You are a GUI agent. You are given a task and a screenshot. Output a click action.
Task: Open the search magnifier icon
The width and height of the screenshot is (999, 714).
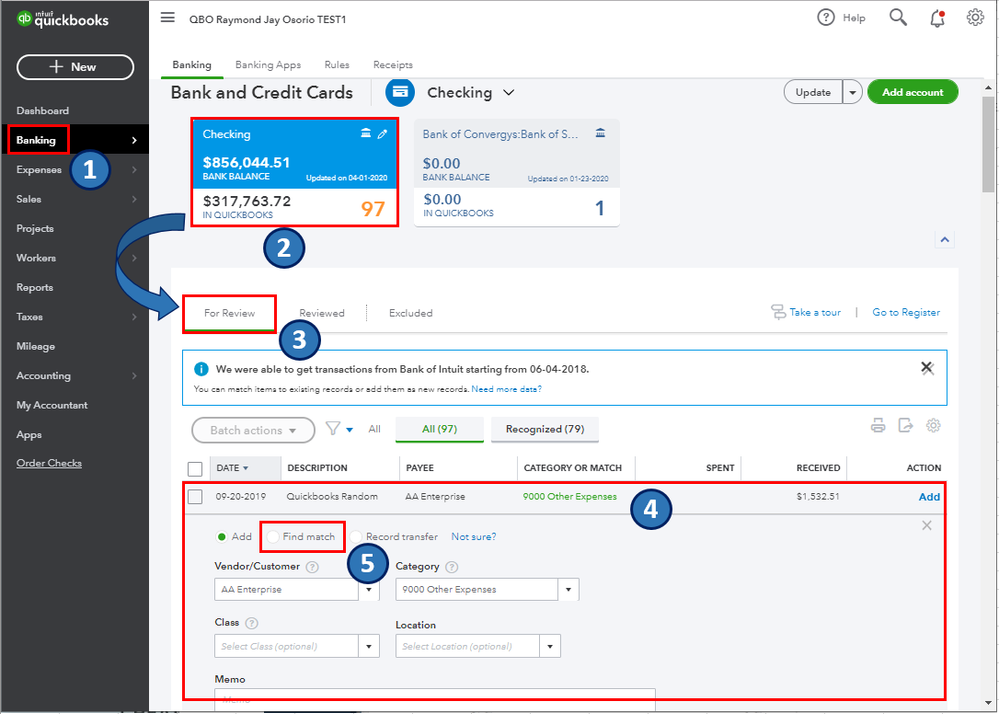click(898, 17)
